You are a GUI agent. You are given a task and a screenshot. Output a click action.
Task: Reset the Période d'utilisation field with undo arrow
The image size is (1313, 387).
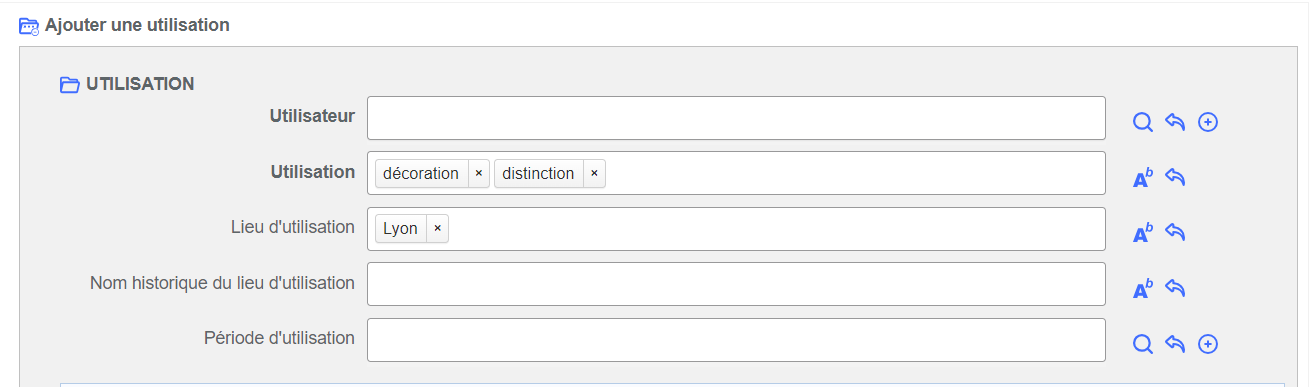[x=1176, y=344]
